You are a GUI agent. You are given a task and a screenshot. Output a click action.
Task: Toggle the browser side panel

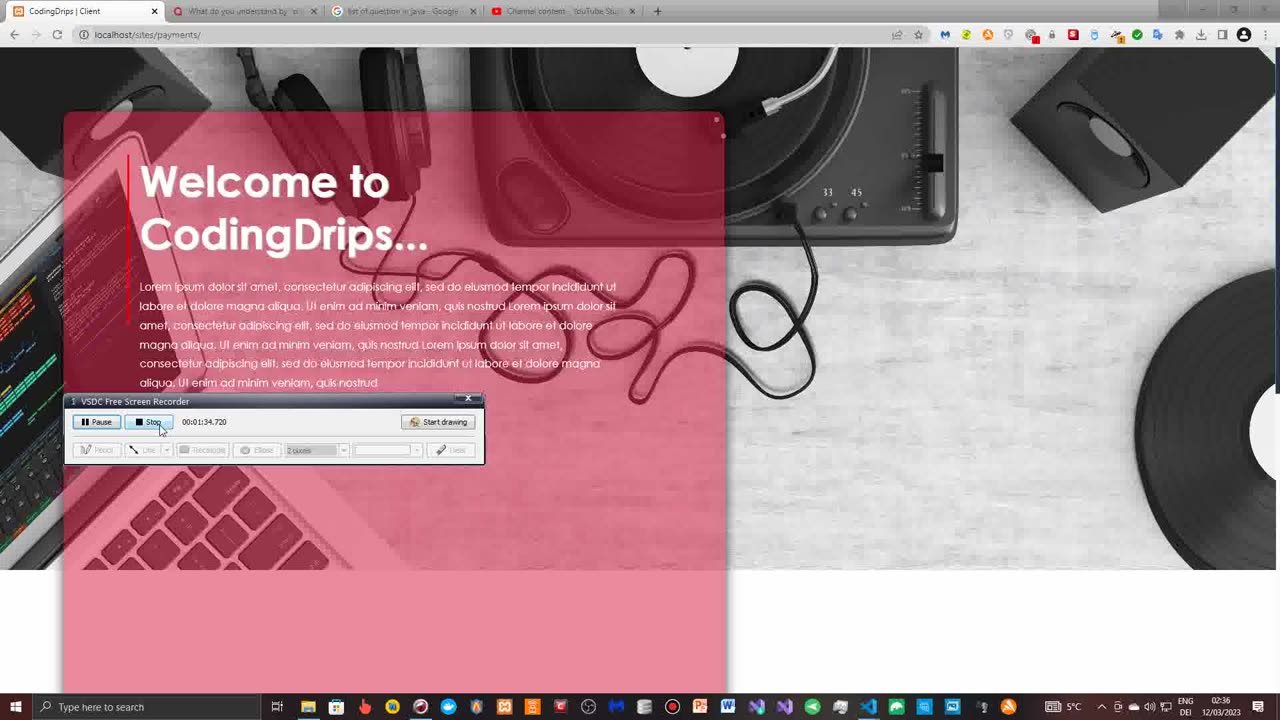[1222, 35]
